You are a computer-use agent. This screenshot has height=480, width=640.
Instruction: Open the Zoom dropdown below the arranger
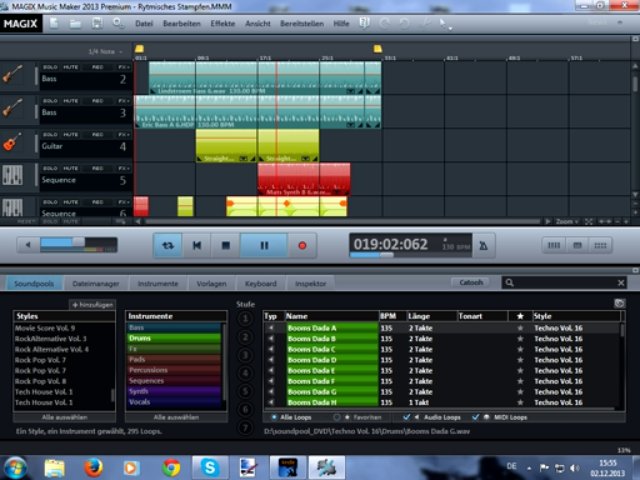568,221
